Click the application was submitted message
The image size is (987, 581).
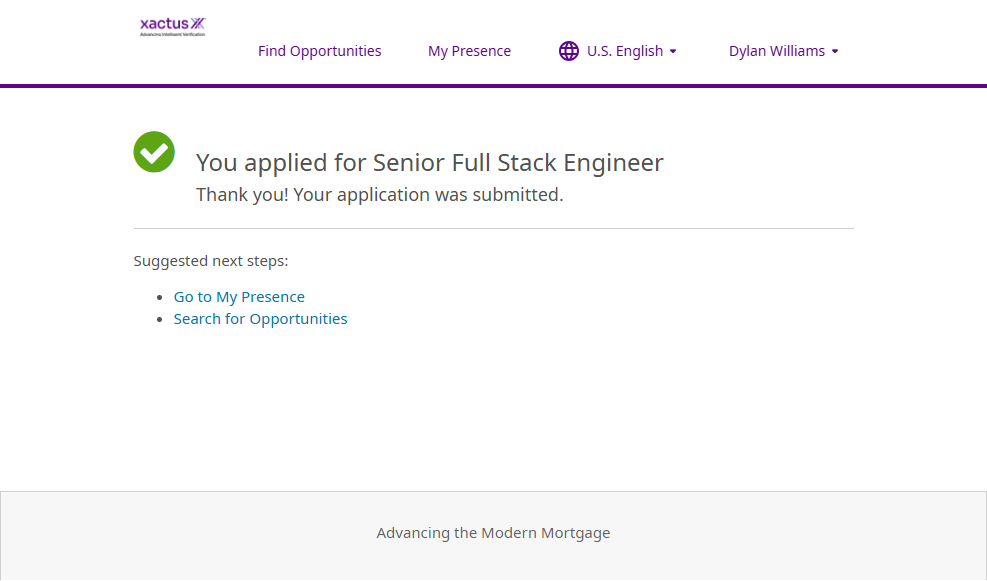tap(379, 195)
